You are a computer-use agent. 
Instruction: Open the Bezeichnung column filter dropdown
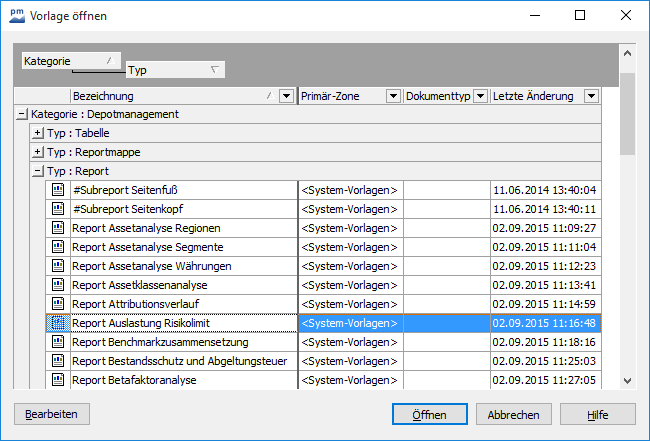pos(287,96)
